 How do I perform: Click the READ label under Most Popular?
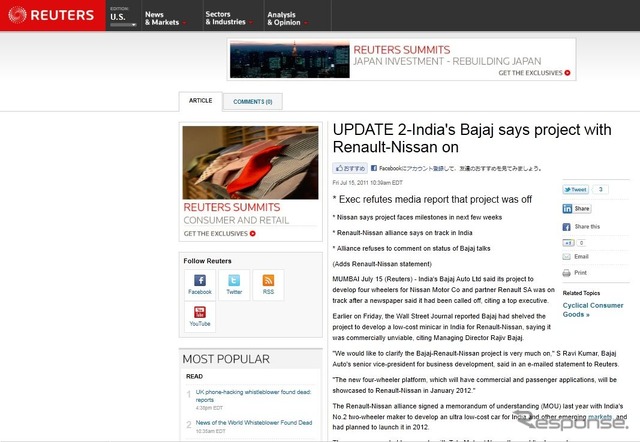194,376
